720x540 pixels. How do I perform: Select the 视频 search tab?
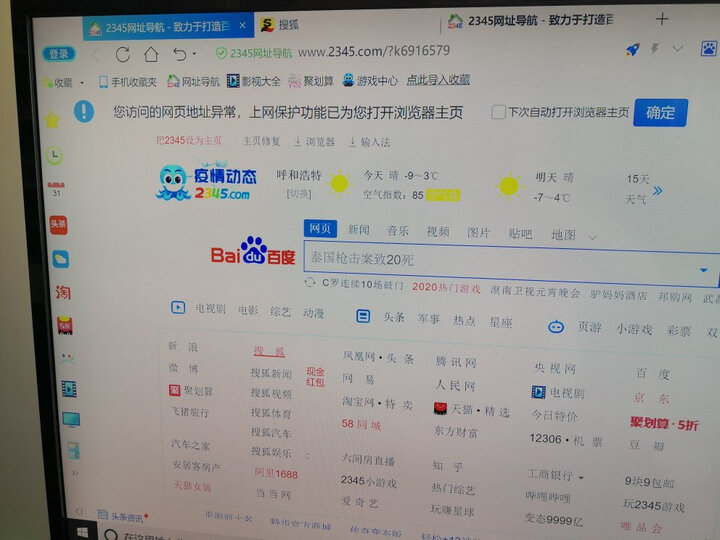438,231
